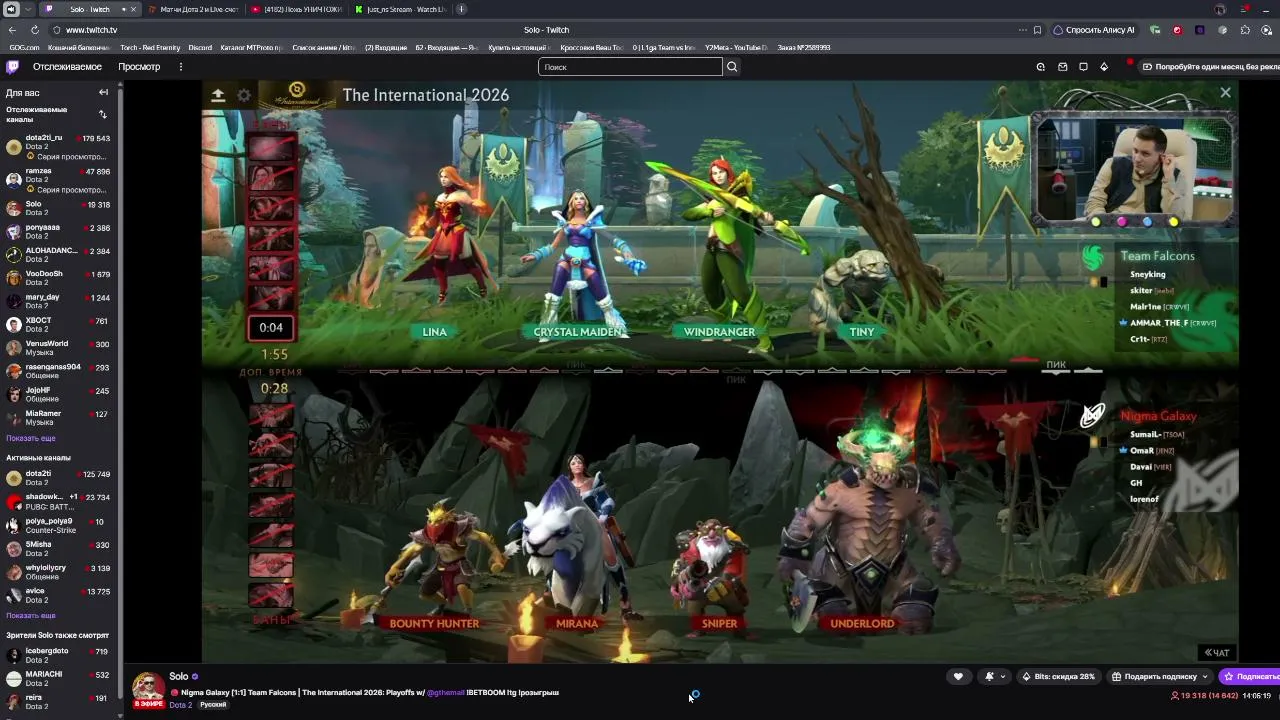Switch to the YouTube (4182) browser tab
1280x720 pixels.
[296, 9]
